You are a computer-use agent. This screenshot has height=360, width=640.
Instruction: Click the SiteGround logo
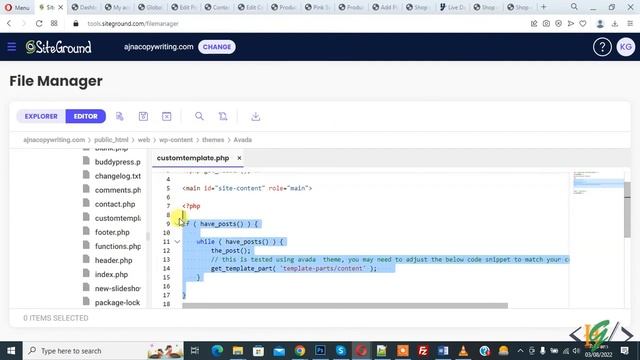pyautogui.click(x=58, y=47)
